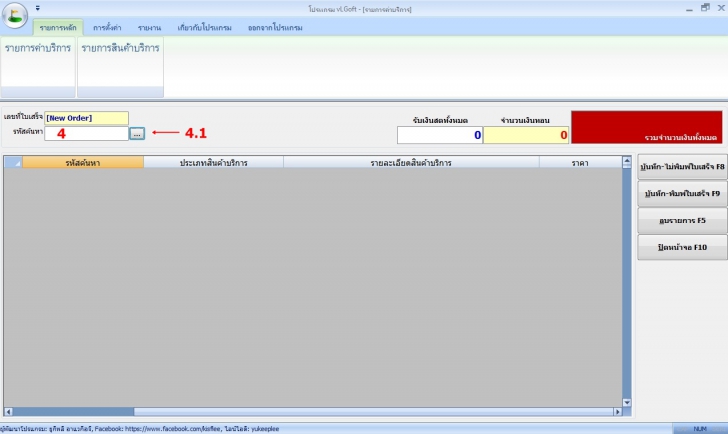
Task: Click บันทึก-ไม่พิมพ์ใบเสร็จ F8 button
Action: point(682,167)
